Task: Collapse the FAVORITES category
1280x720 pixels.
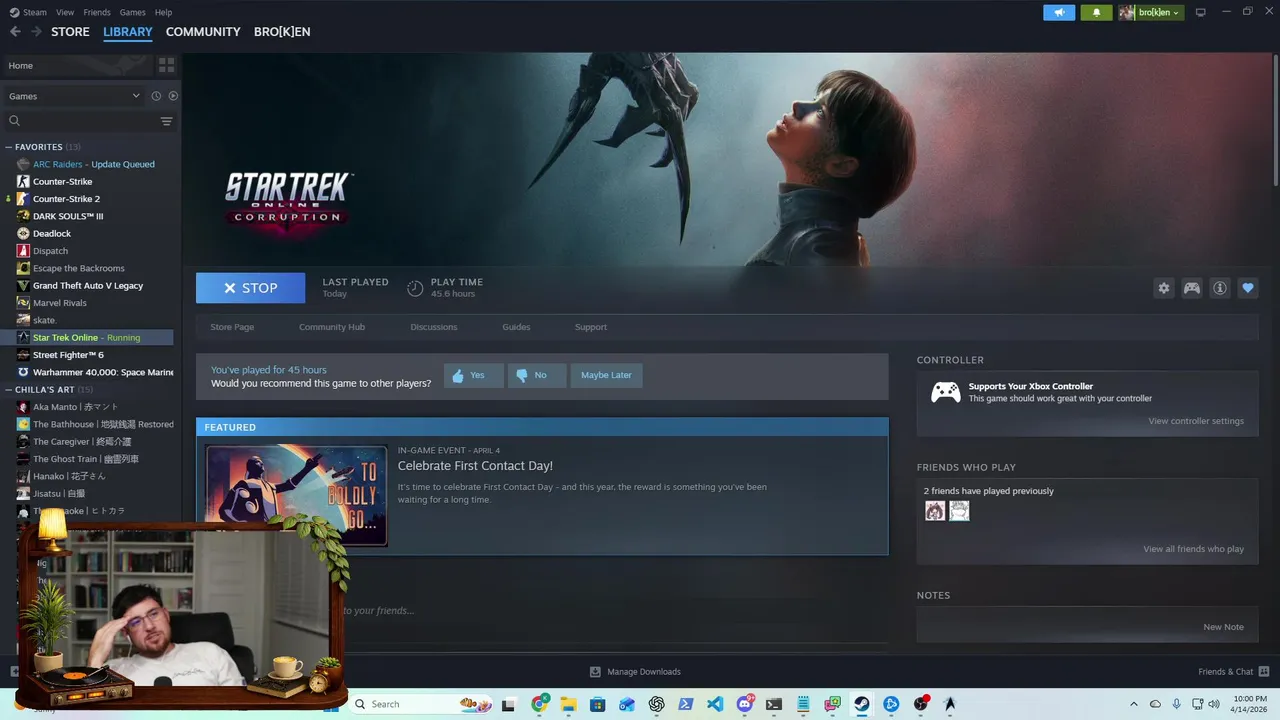Action: point(9,147)
